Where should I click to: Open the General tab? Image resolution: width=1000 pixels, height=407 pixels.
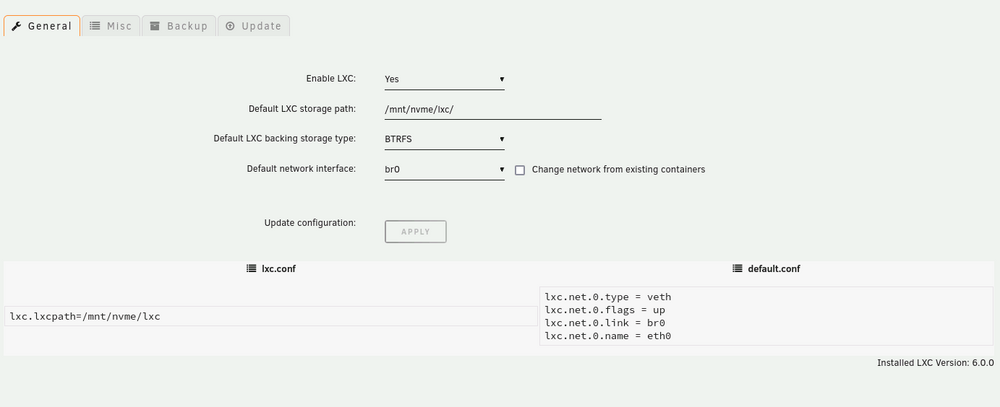pyautogui.click(x=41, y=26)
